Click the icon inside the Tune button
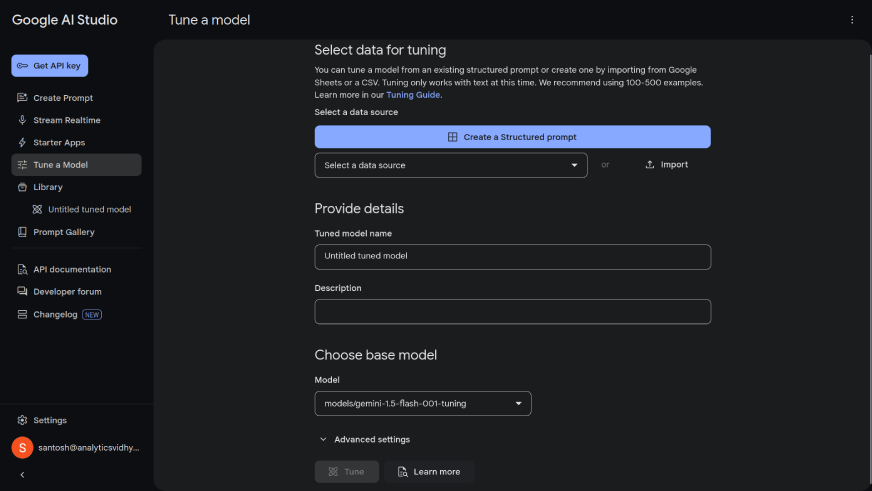 coord(333,472)
